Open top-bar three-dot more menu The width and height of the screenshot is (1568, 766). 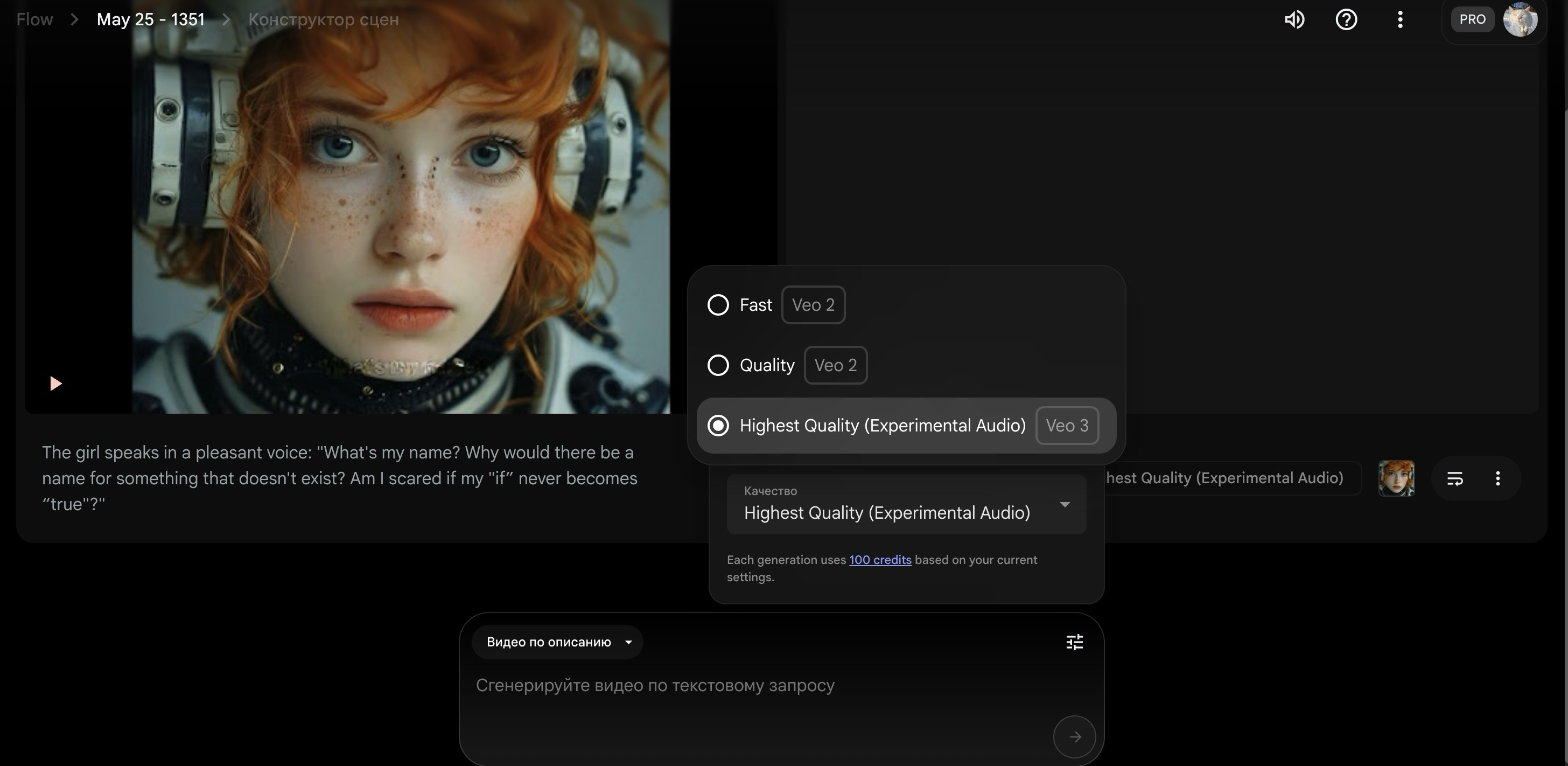click(x=1400, y=19)
